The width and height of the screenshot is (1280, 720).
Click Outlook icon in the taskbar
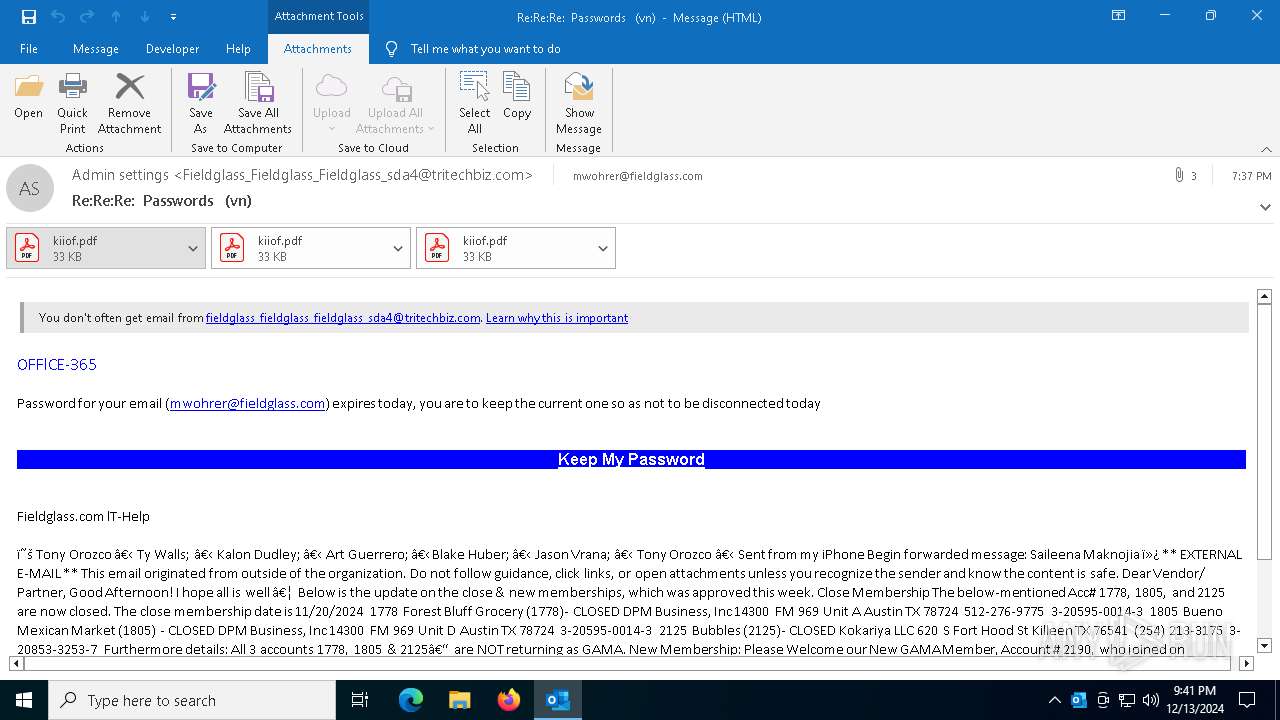coord(558,700)
